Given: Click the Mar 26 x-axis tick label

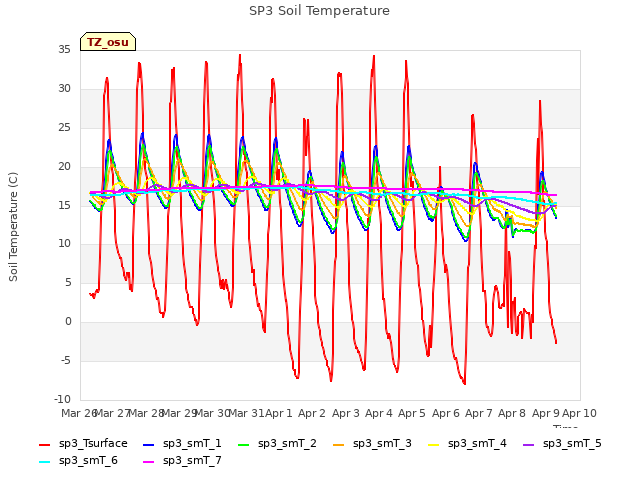Looking at the screenshot, I should coord(78,413).
